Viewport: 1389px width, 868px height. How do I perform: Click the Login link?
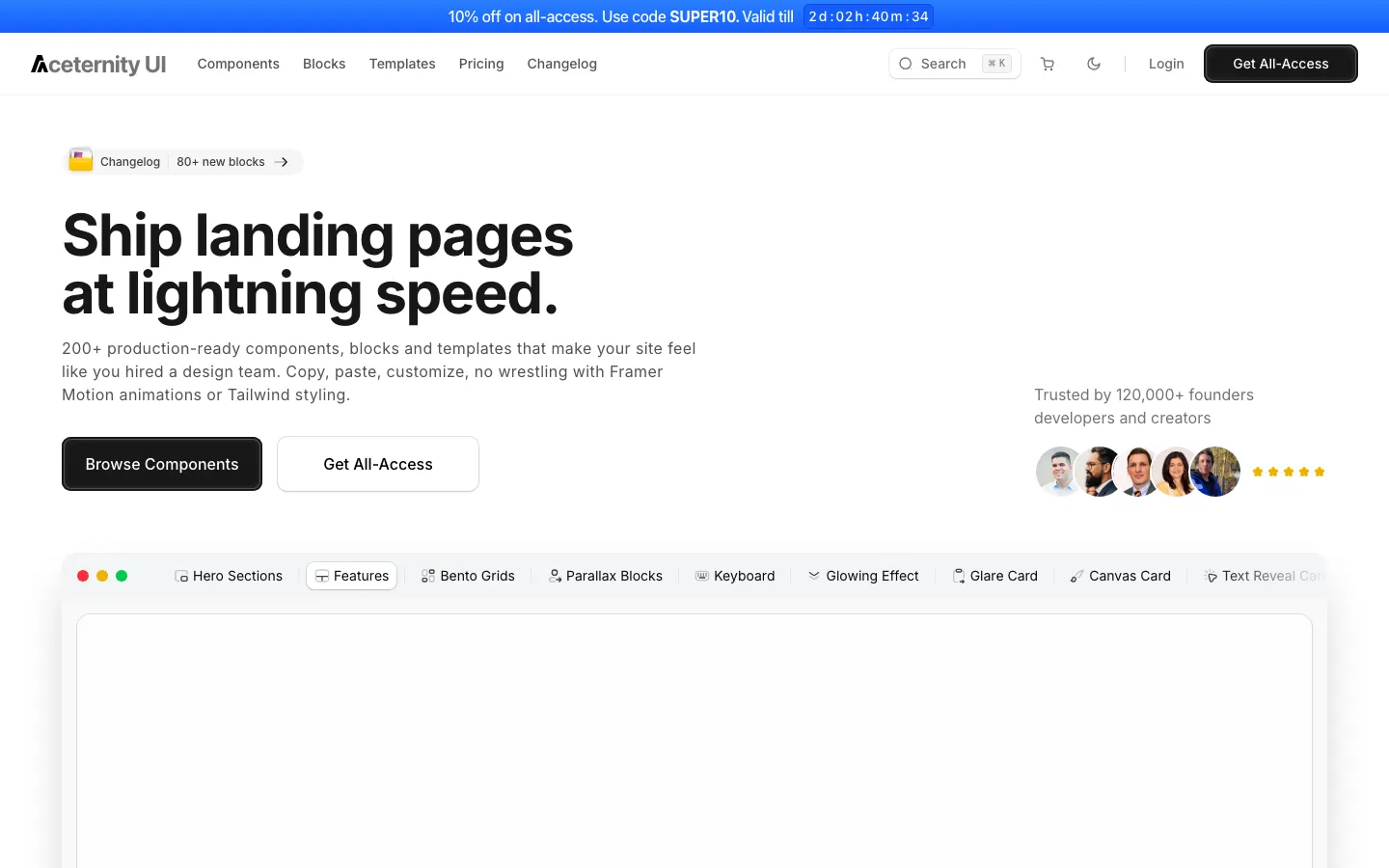click(1166, 64)
